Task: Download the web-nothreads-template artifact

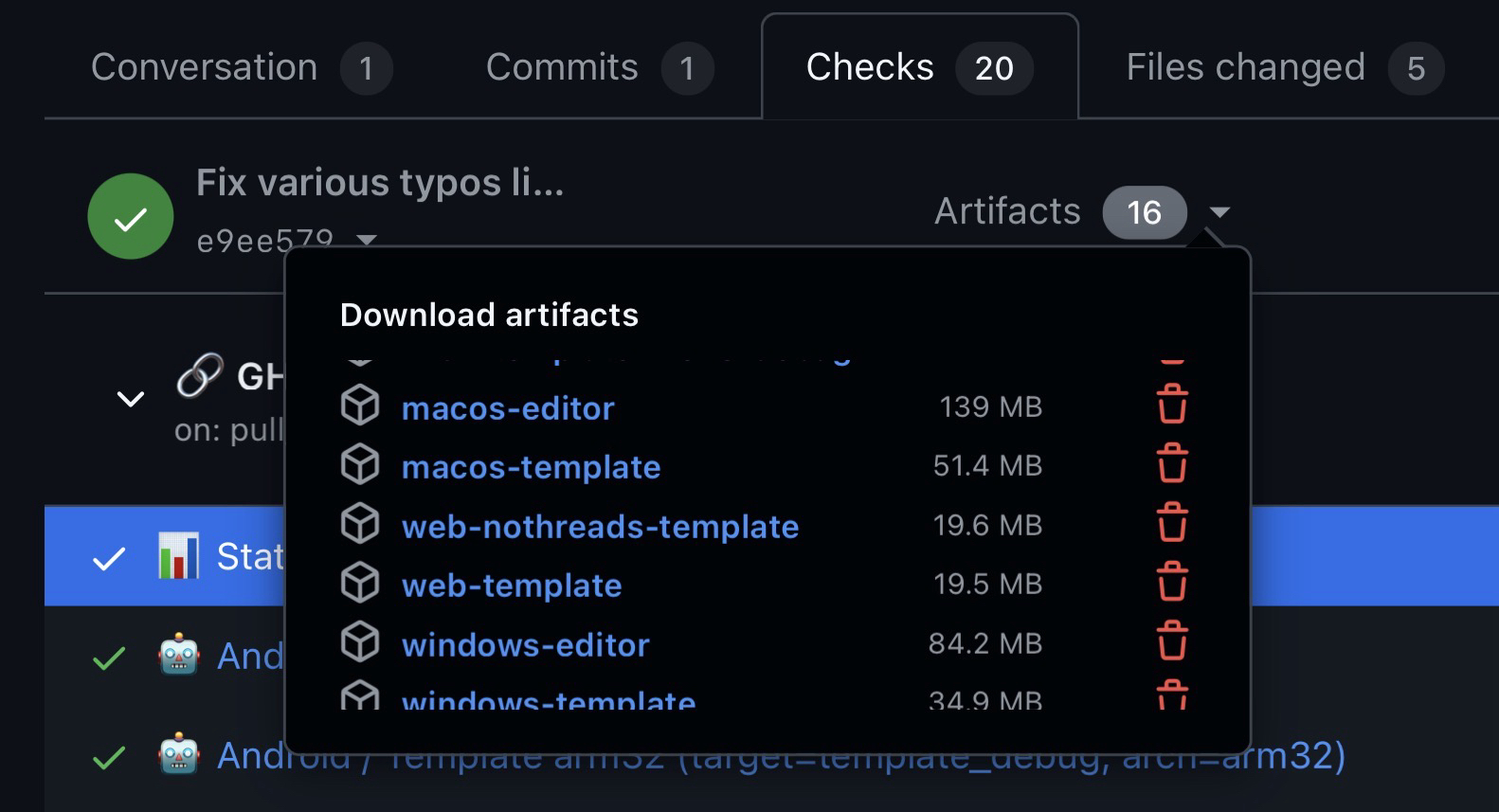Action: [600, 527]
